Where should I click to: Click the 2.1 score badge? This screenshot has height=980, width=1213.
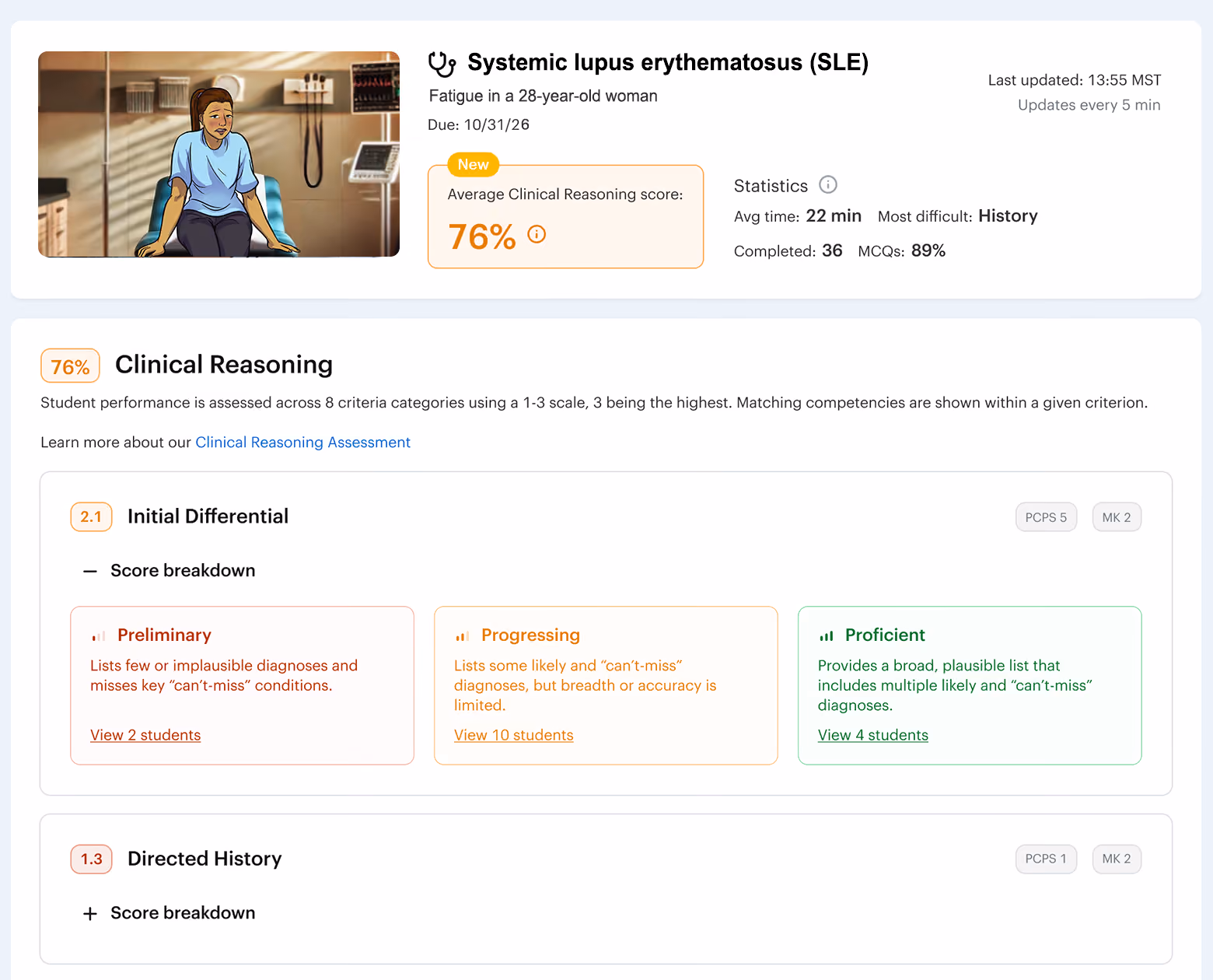pyautogui.click(x=91, y=516)
